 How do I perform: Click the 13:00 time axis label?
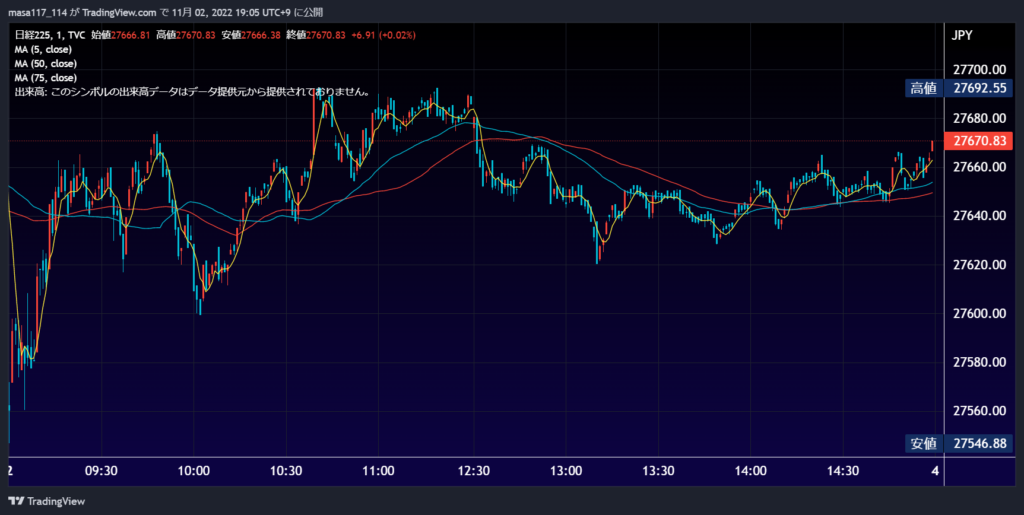[x=566, y=471]
